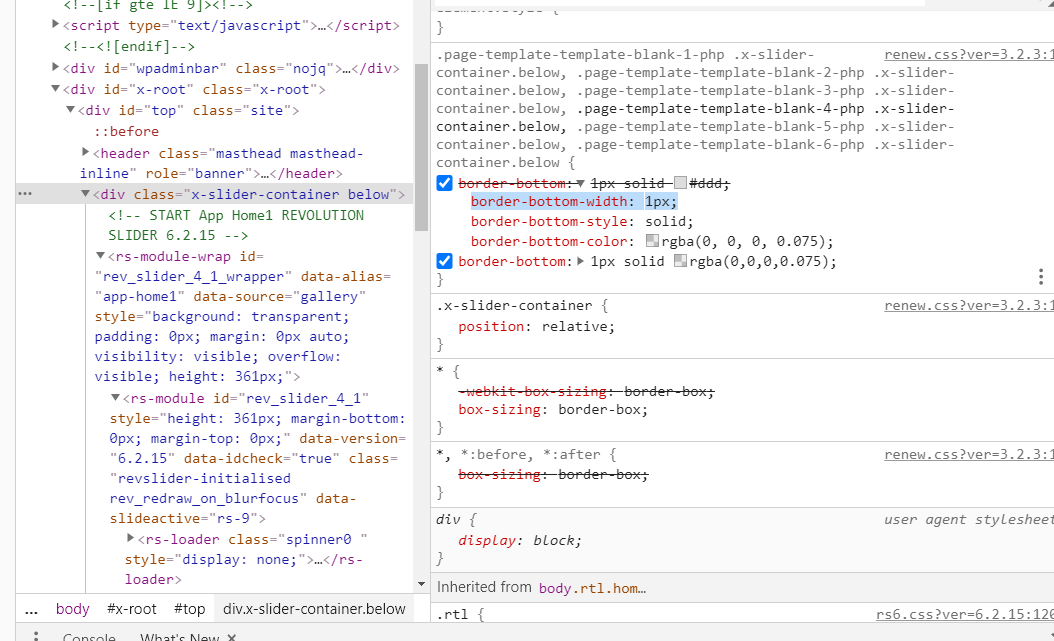Click the .rtl selector at bottom
The height and width of the screenshot is (641, 1054).
pos(452,614)
